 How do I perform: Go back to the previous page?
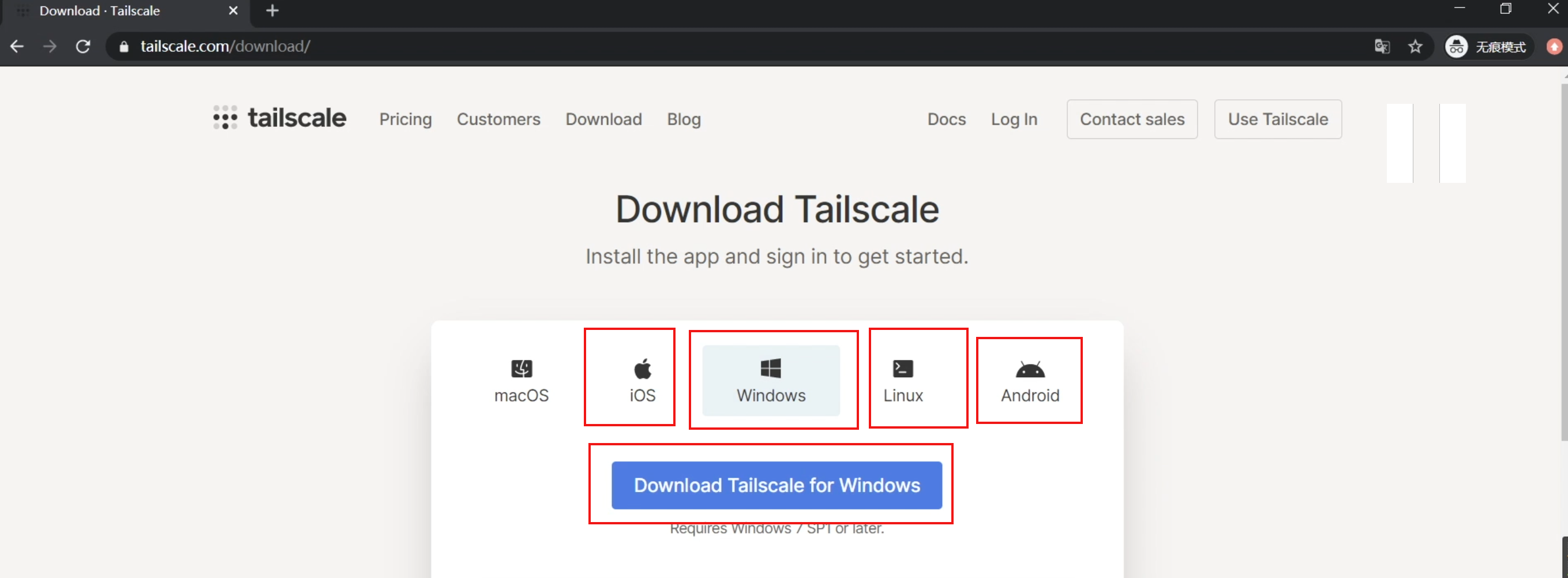pyautogui.click(x=17, y=47)
